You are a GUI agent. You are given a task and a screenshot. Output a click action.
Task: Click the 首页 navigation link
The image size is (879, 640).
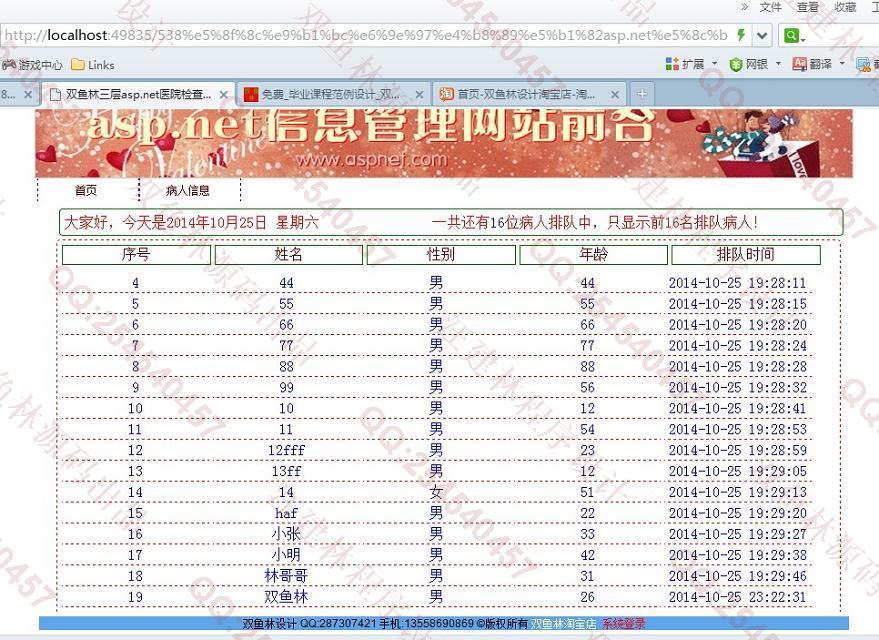86,190
